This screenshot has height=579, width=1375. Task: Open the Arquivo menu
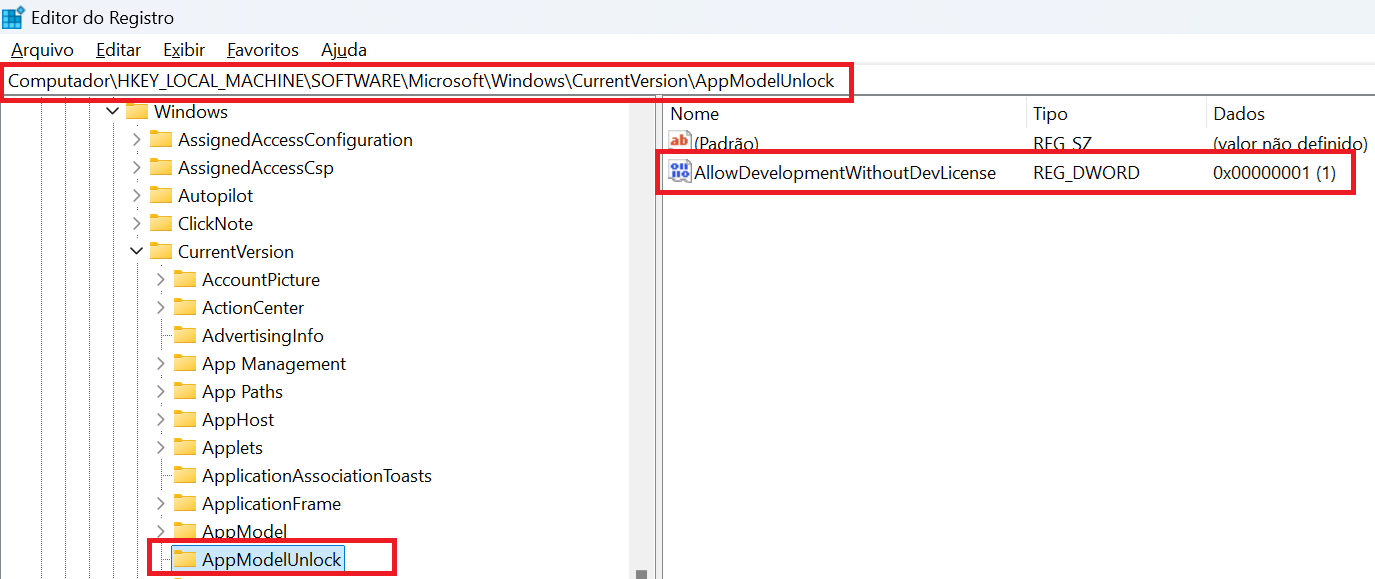click(42, 49)
